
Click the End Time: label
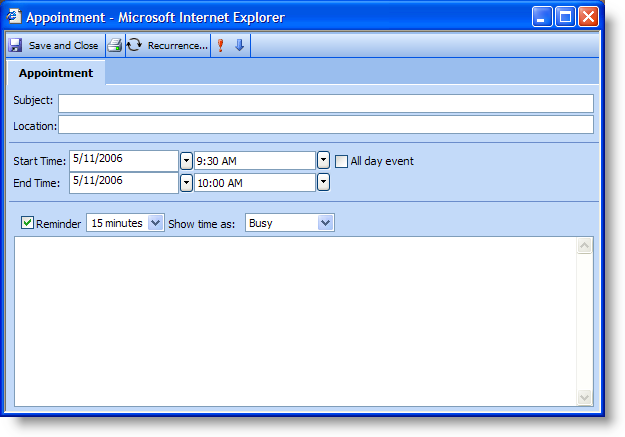click(x=37, y=183)
